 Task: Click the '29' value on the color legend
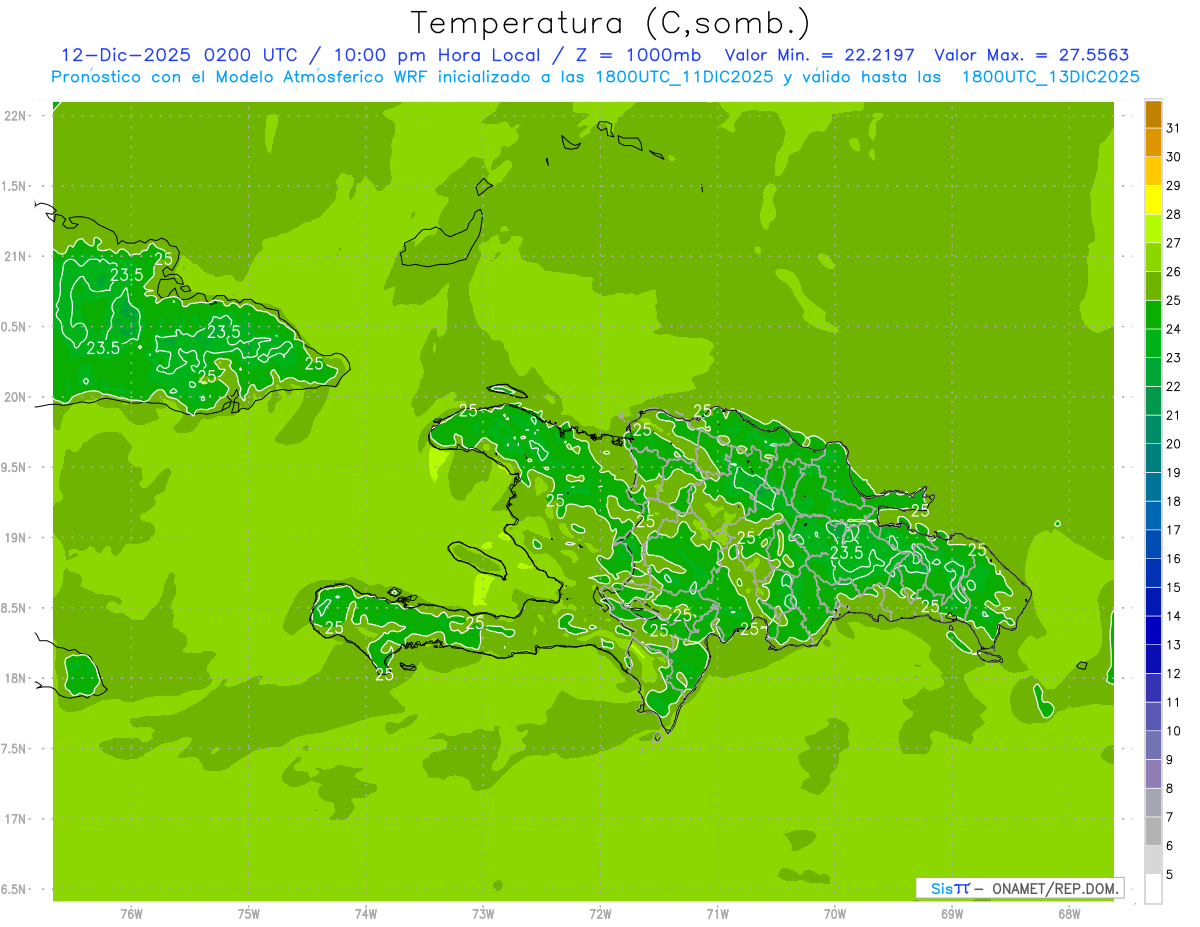tap(1174, 186)
